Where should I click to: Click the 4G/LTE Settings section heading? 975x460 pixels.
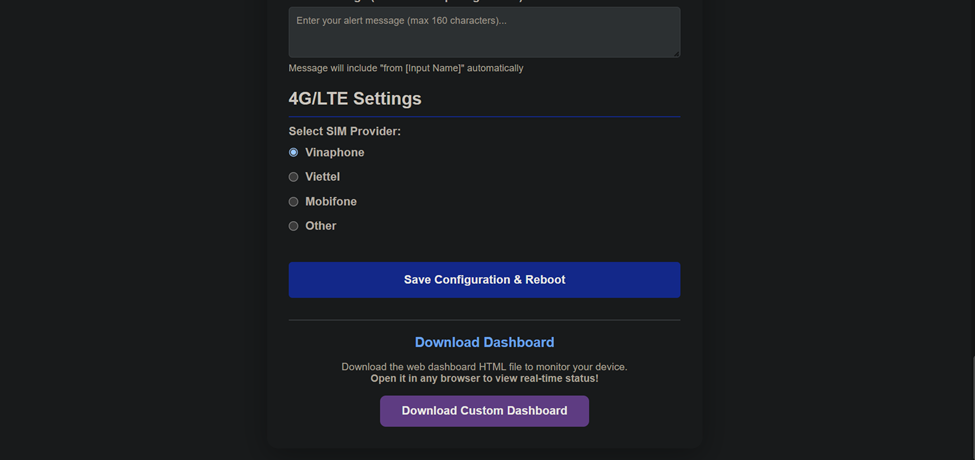coord(355,99)
